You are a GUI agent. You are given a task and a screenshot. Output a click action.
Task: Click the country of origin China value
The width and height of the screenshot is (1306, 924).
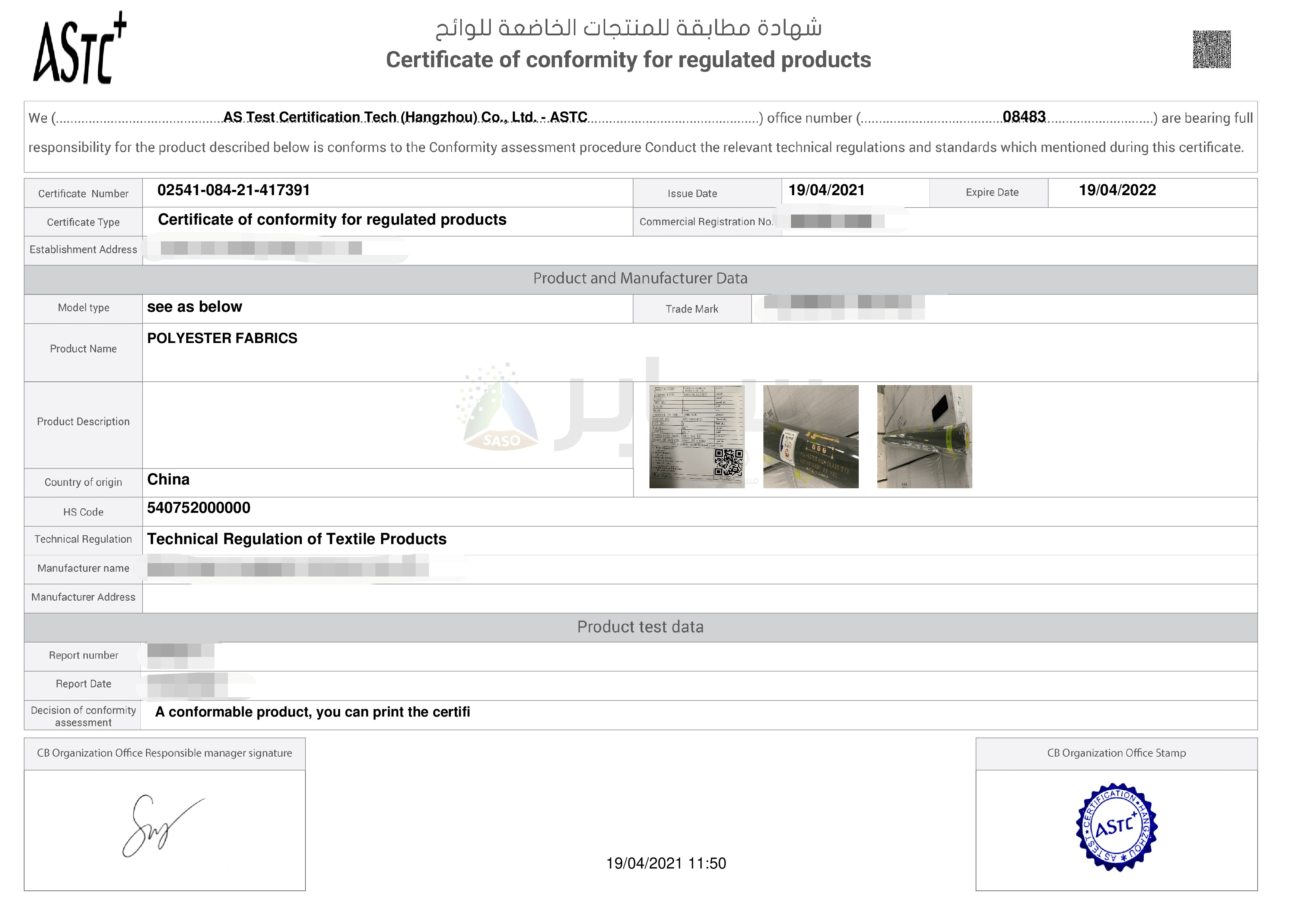click(x=168, y=479)
